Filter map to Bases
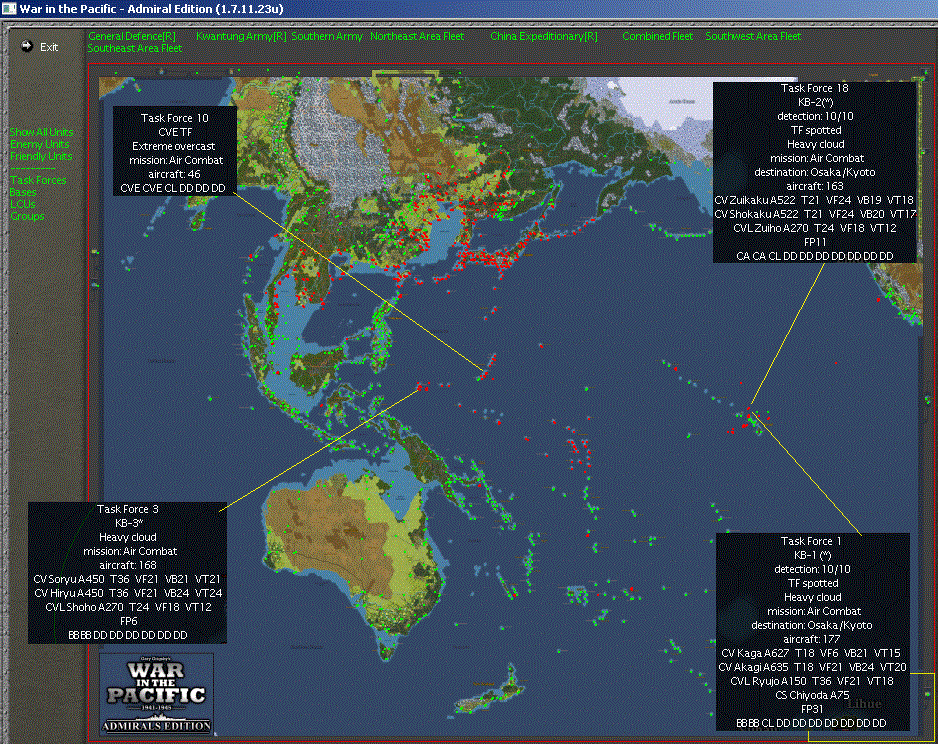The width and height of the screenshot is (938, 744). 23,192
